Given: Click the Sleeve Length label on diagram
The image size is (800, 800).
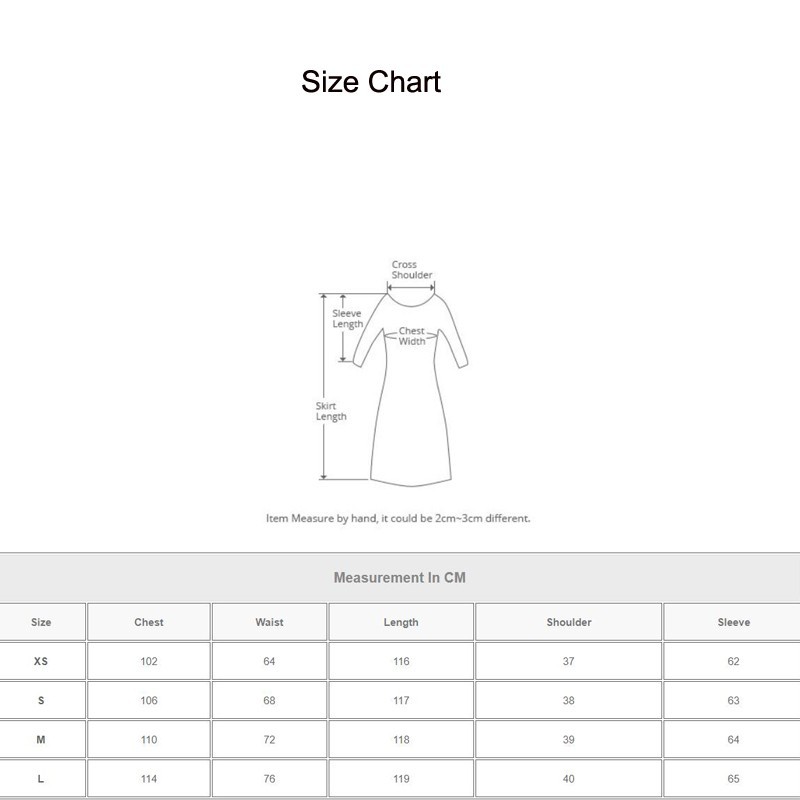Looking at the screenshot, I should 348,320.
